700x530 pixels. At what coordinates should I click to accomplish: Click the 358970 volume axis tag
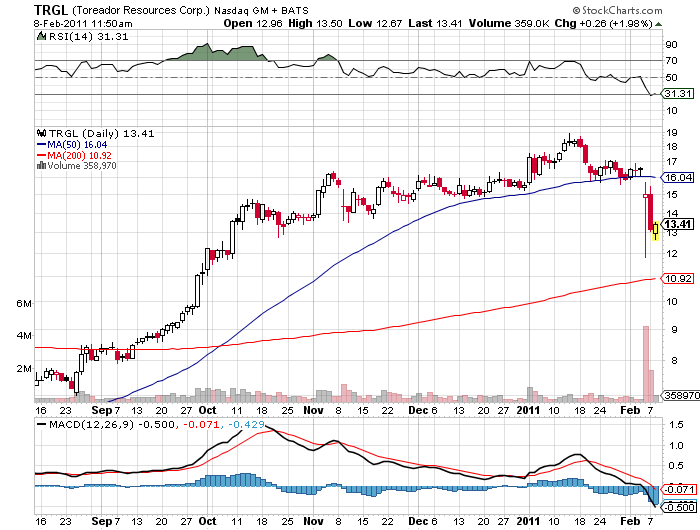click(680, 395)
